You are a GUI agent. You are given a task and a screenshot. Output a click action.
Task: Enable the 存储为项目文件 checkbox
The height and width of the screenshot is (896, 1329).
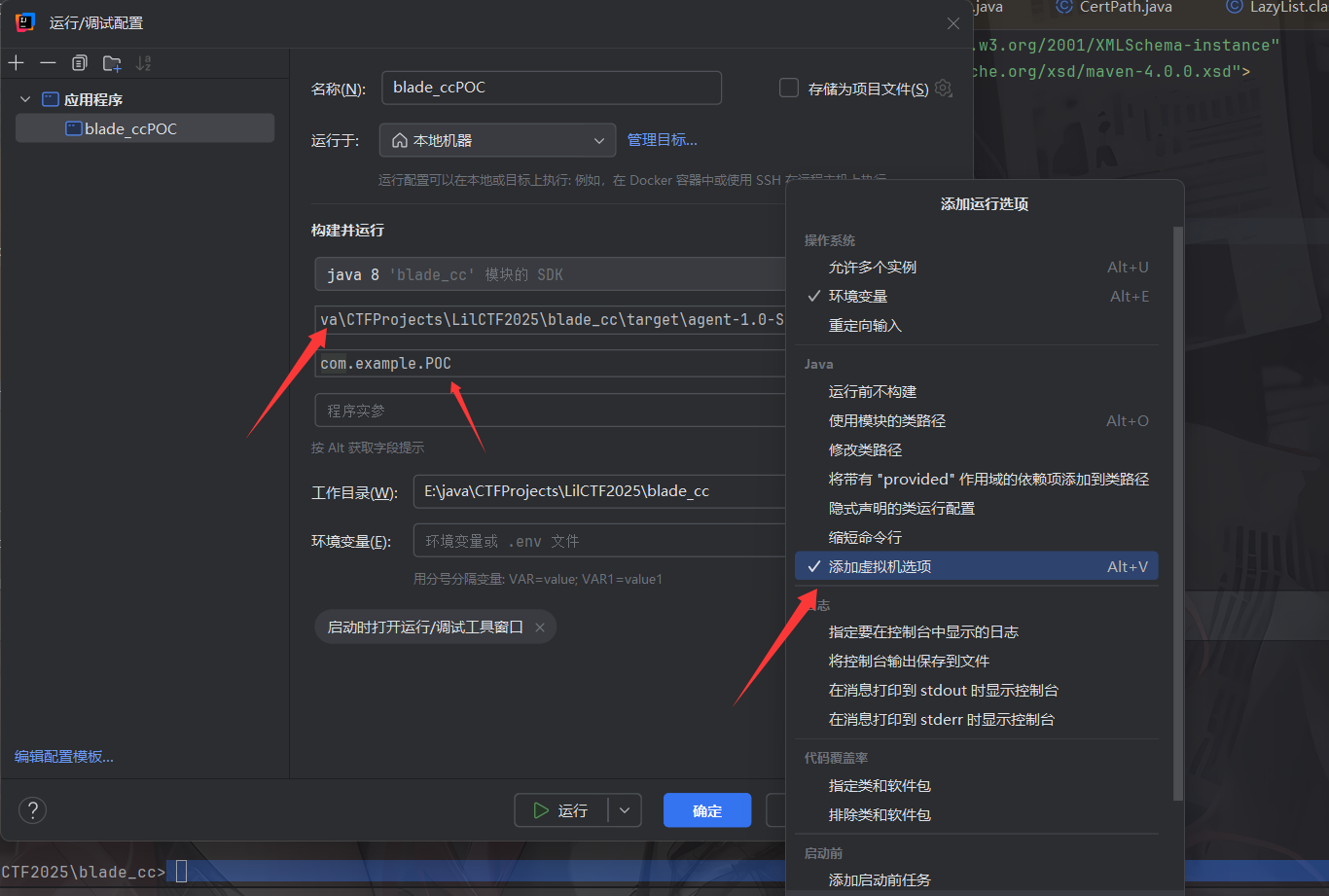point(789,89)
